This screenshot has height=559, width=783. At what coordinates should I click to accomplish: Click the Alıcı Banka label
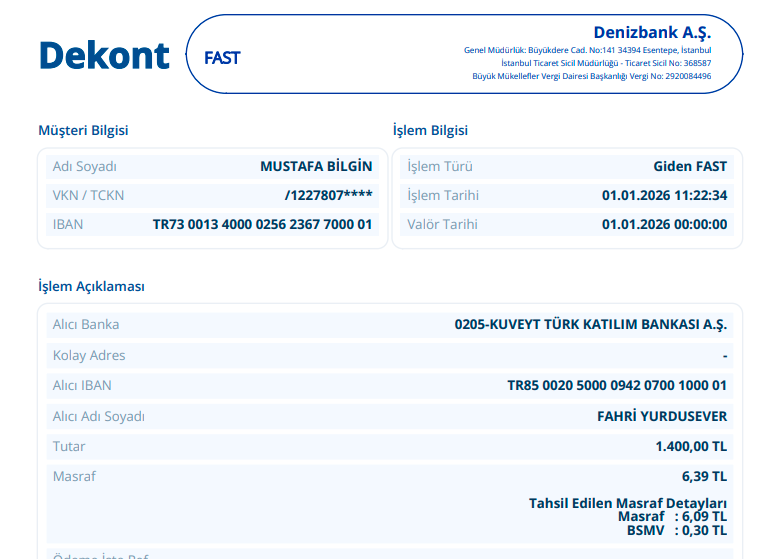86,325
